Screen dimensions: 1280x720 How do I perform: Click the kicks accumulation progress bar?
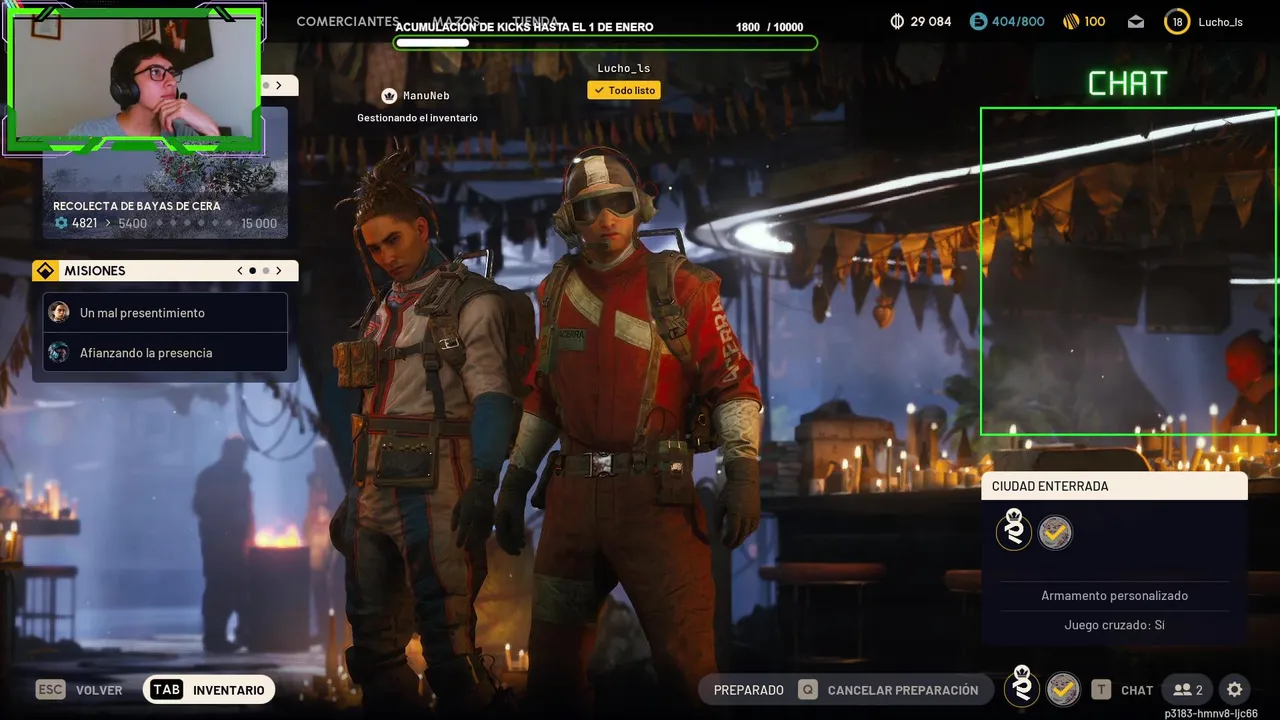click(605, 42)
